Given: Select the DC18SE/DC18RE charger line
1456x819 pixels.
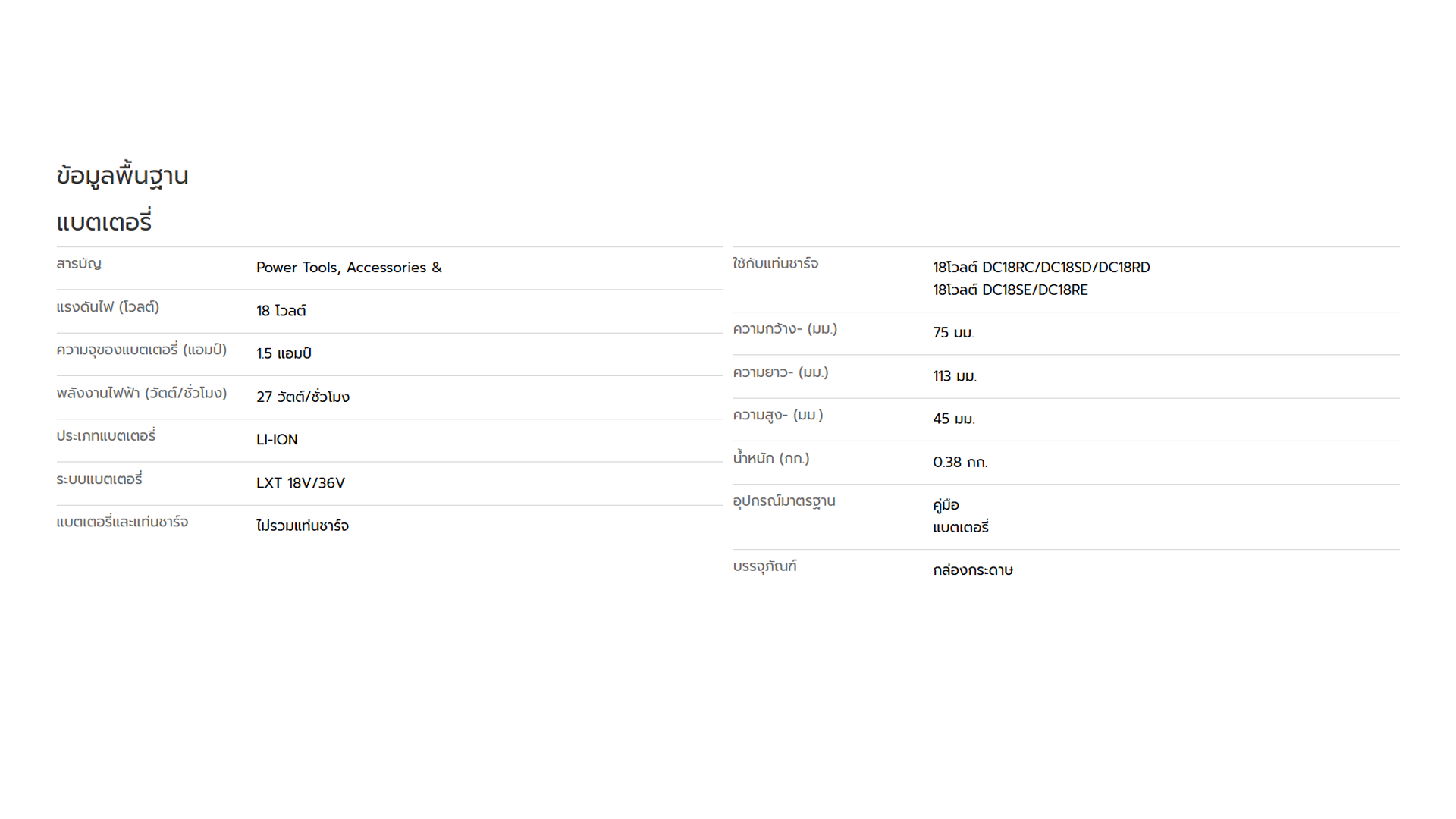Looking at the screenshot, I should 1010,290.
